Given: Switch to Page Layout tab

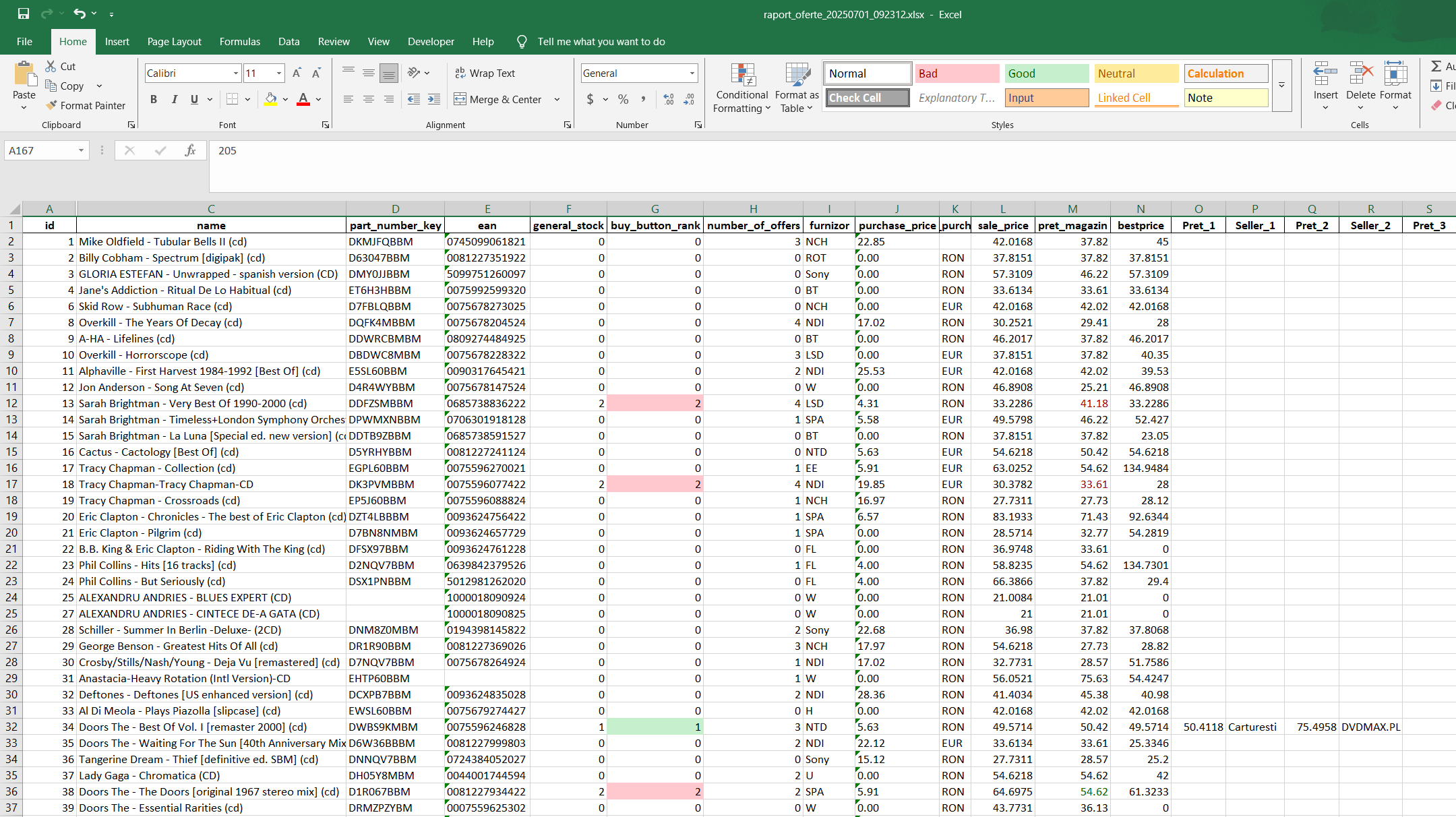Looking at the screenshot, I should 175,41.
